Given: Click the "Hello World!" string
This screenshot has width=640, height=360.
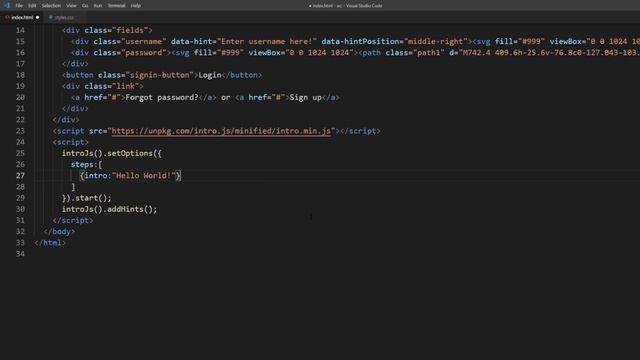Looking at the screenshot, I should coord(144,176).
